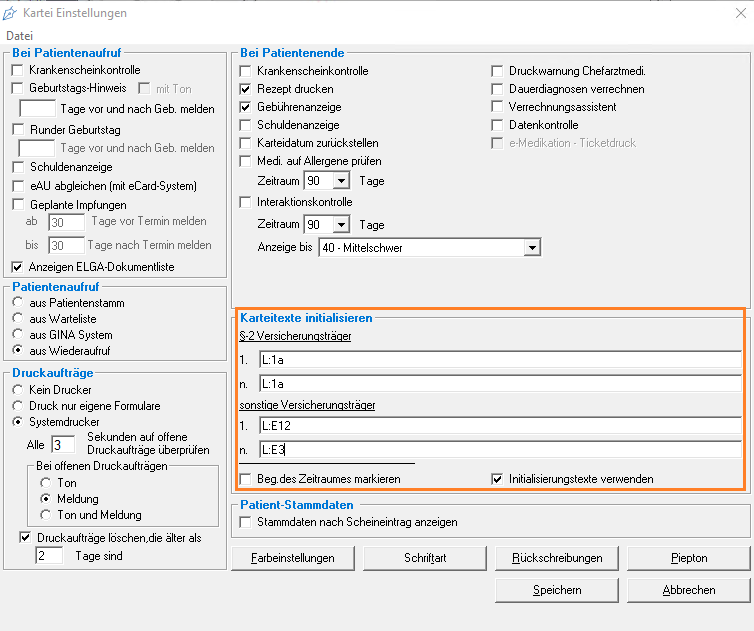Check Medi. auf Allergene prüfen
The width and height of the screenshot is (754, 631).
click(246, 161)
